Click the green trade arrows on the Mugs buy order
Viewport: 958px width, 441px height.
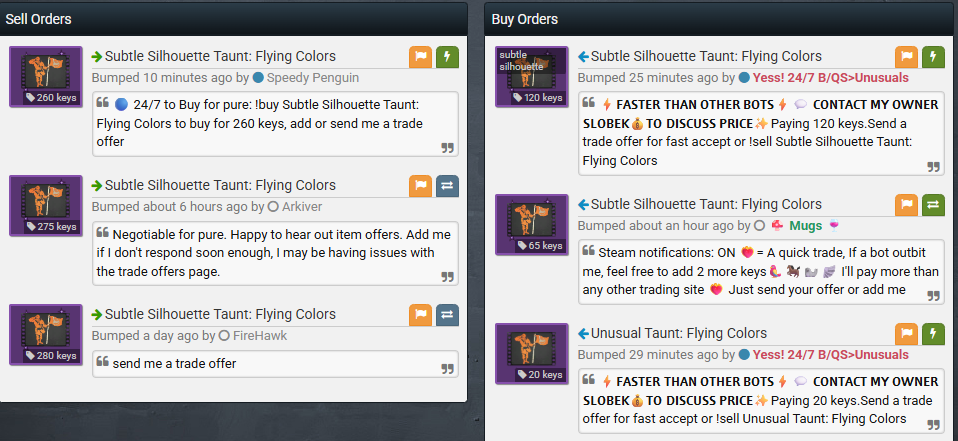(x=933, y=205)
